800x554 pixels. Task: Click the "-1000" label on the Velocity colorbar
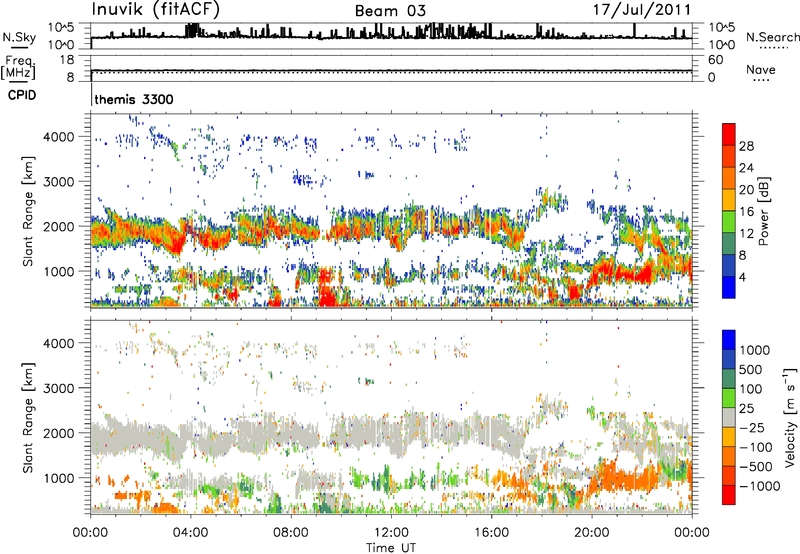tap(760, 486)
